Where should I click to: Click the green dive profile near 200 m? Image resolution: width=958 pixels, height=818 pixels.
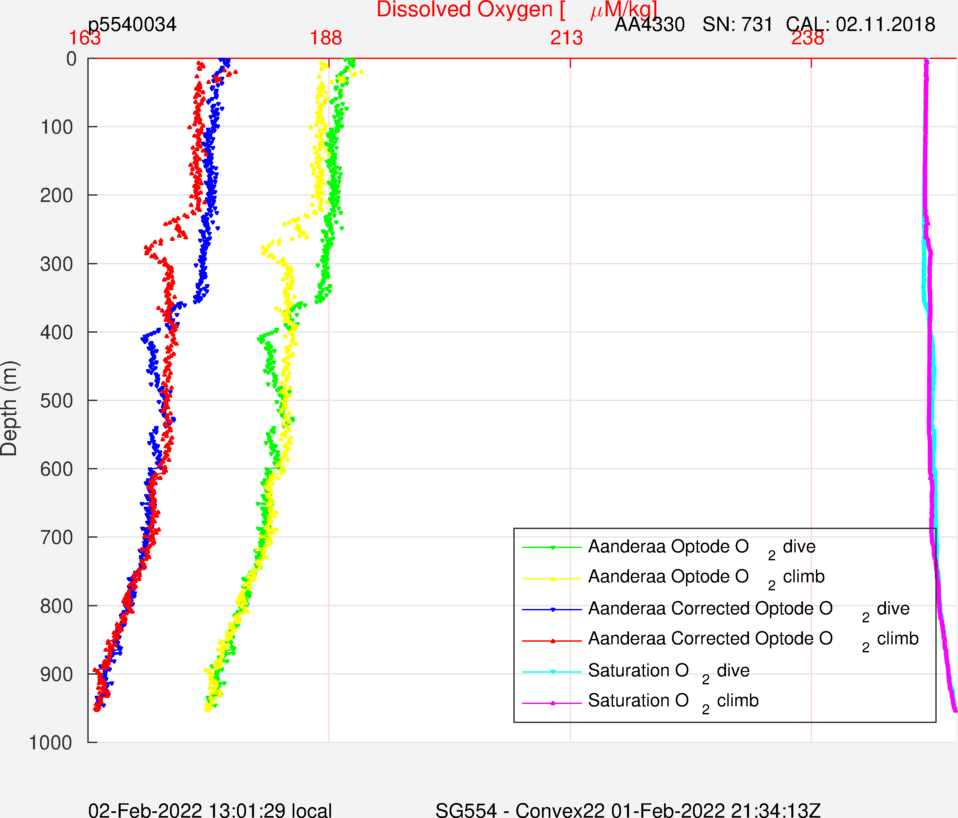335,195
